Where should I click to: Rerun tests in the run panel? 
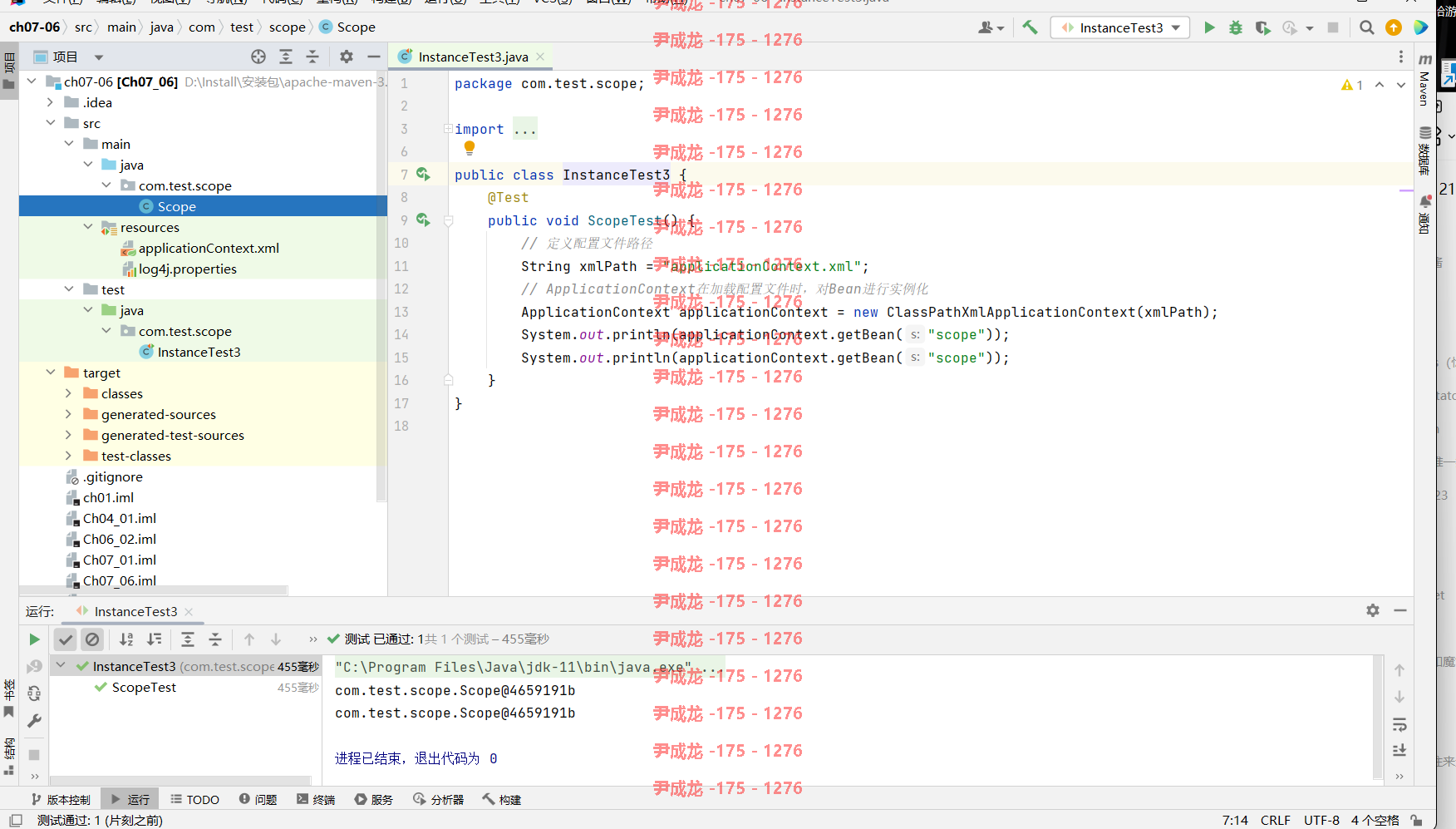click(34, 639)
